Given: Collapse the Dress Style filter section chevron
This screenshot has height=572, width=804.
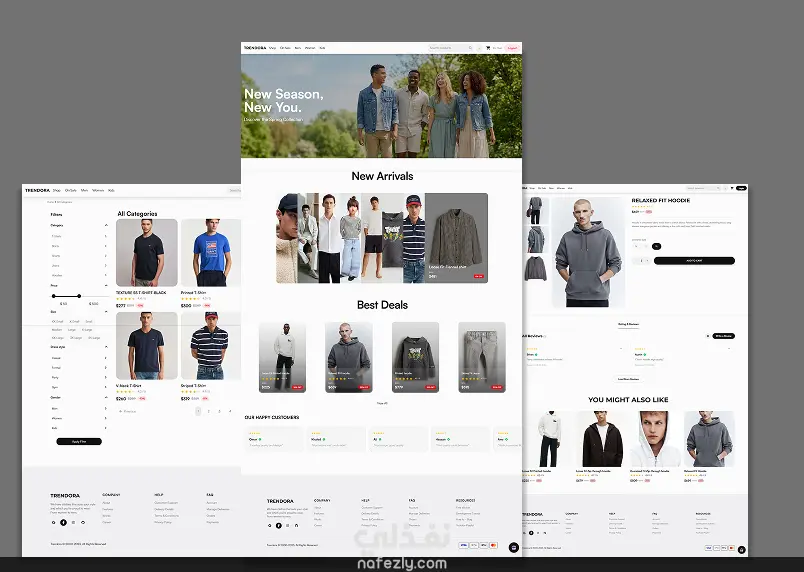Looking at the screenshot, I should [106, 347].
